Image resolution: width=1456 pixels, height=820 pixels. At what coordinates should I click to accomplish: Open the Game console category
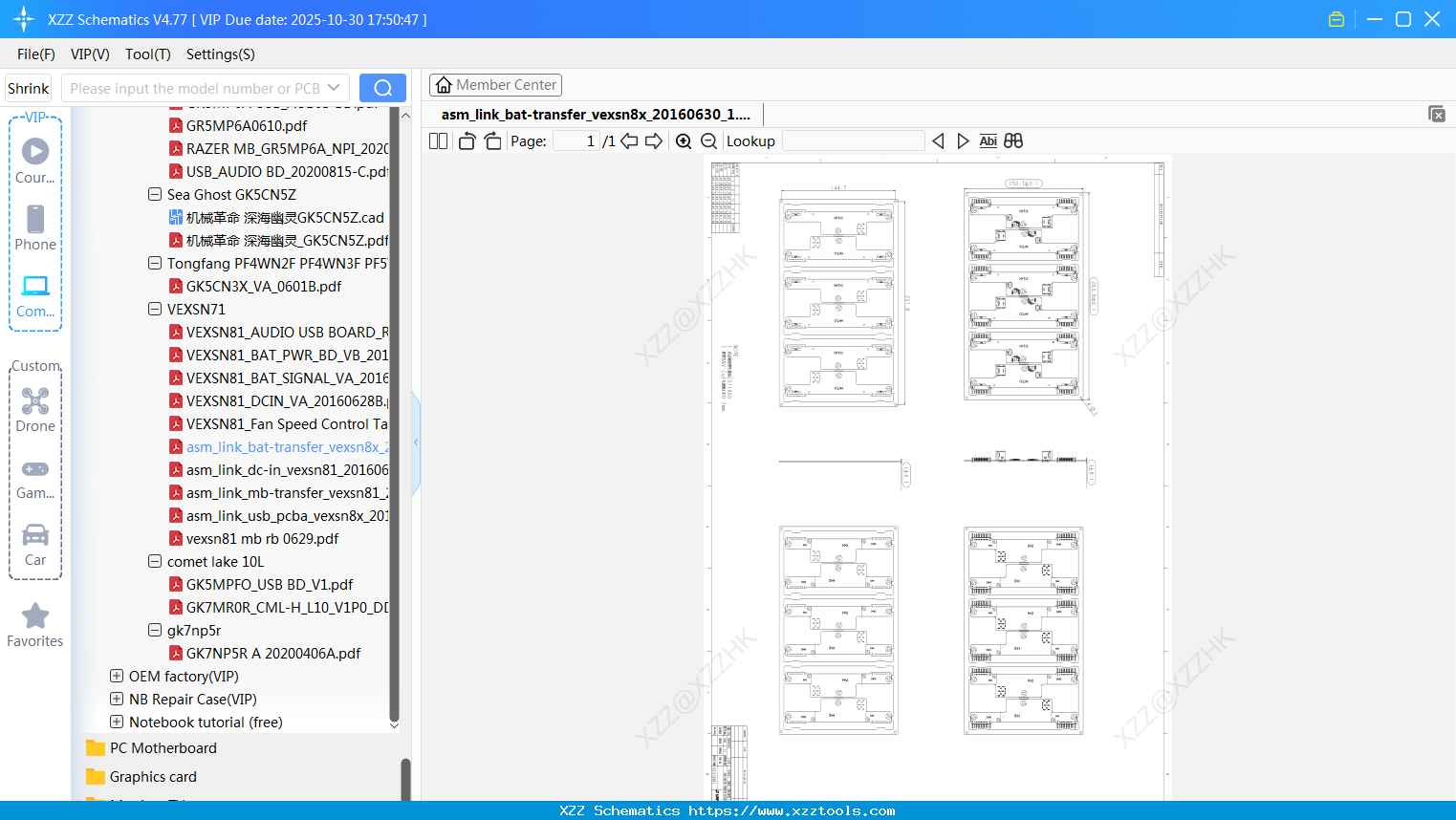35,479
